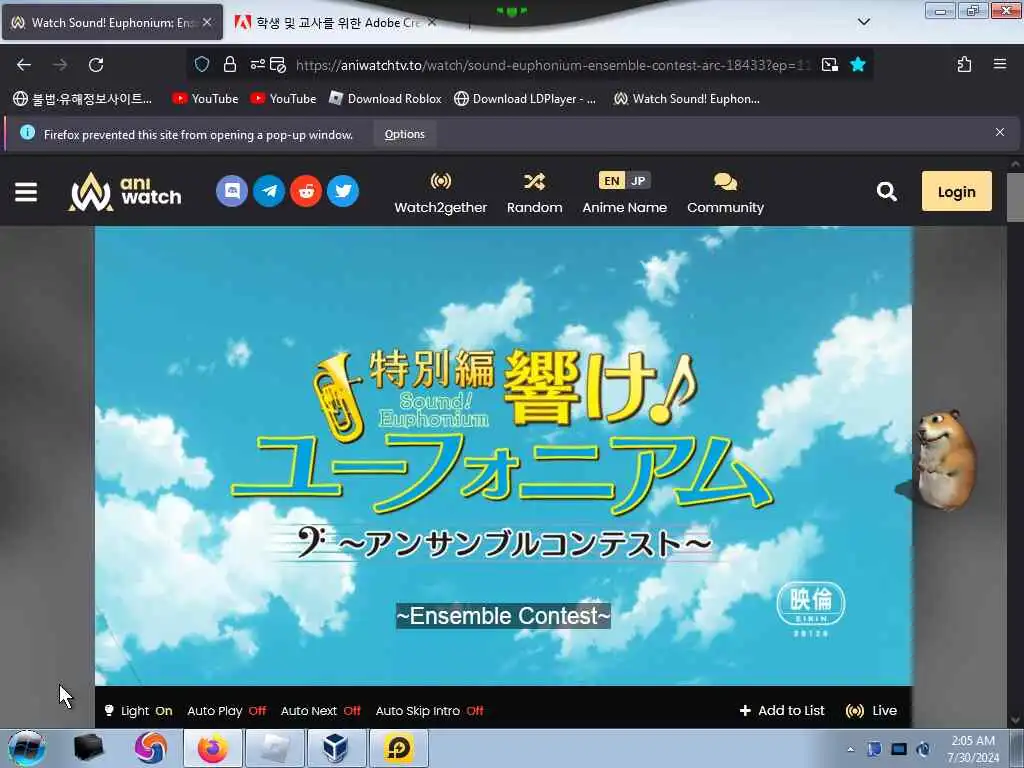Open the second YouTube bookmark
Viewport: 1024px width, 768px height.
283,99
